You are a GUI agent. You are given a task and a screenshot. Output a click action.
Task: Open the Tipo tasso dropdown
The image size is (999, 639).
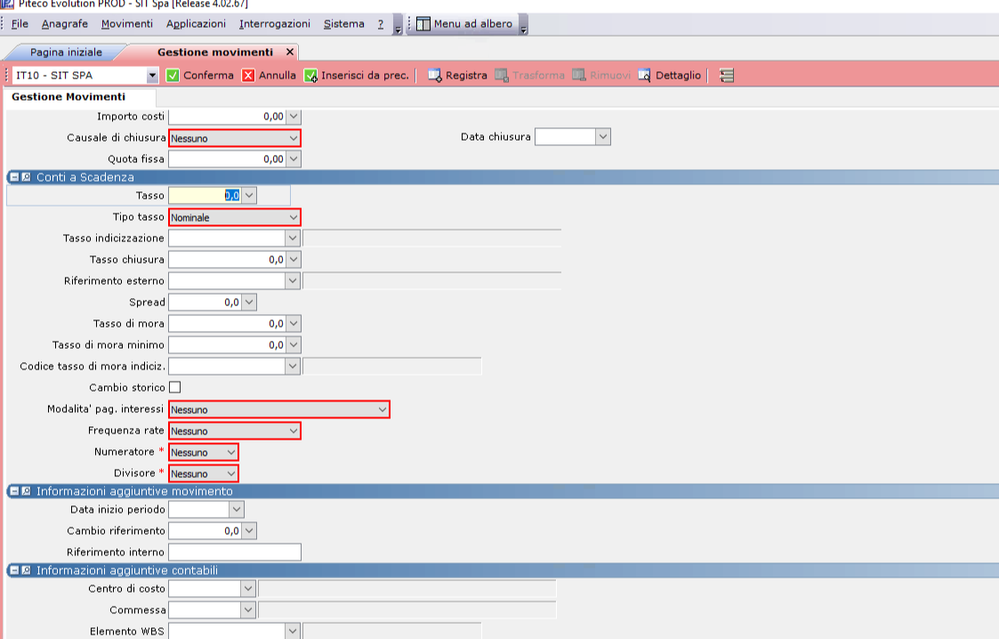(234, 217)
